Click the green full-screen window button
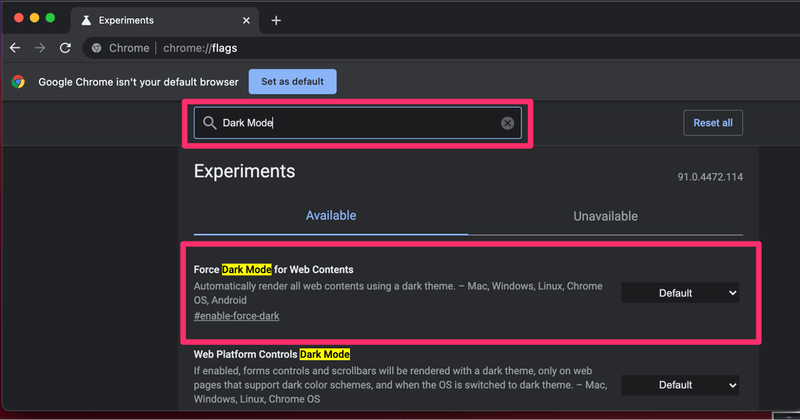 52,19
